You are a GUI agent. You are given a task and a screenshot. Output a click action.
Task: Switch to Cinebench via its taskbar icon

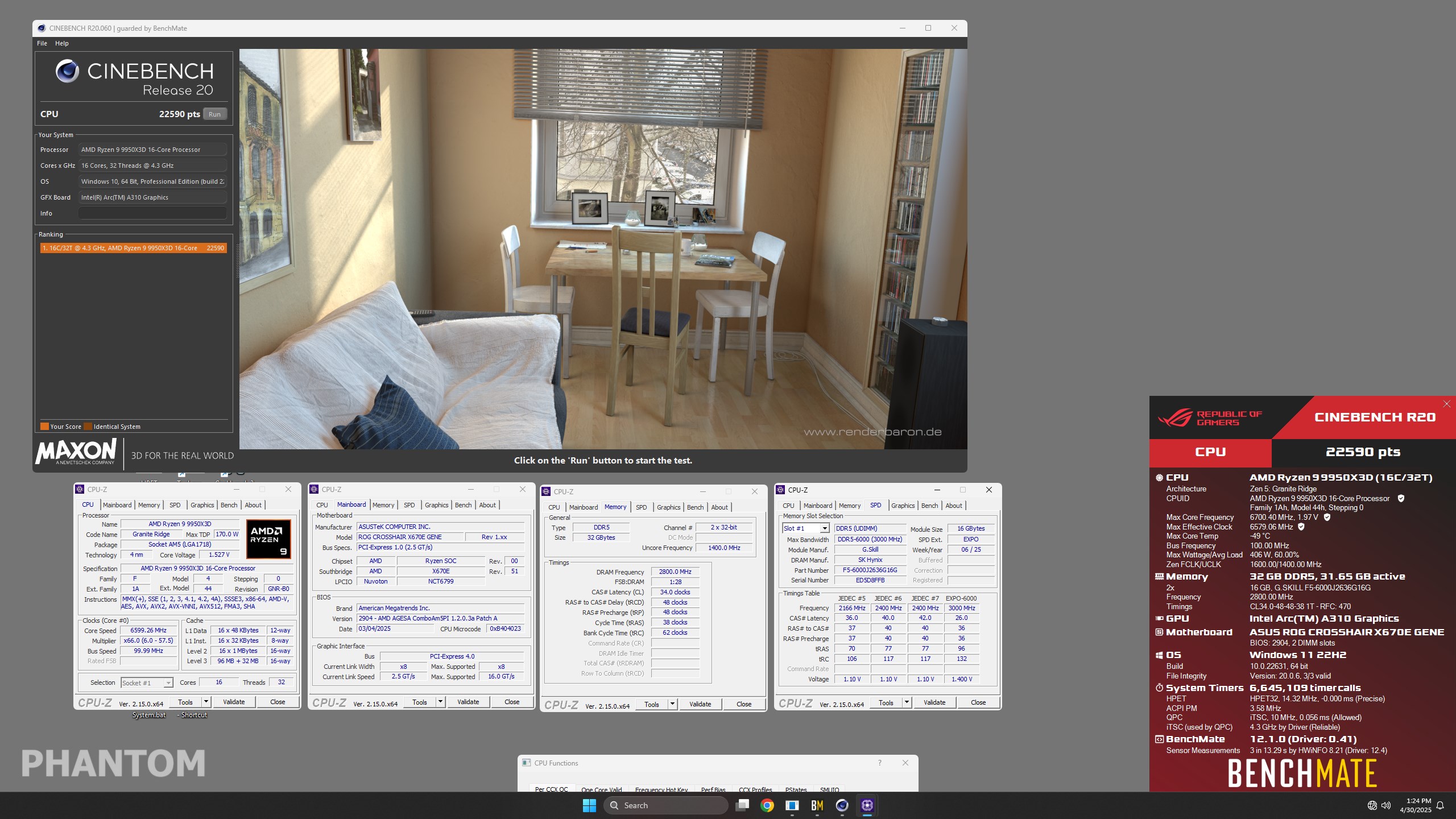(842, 805)
